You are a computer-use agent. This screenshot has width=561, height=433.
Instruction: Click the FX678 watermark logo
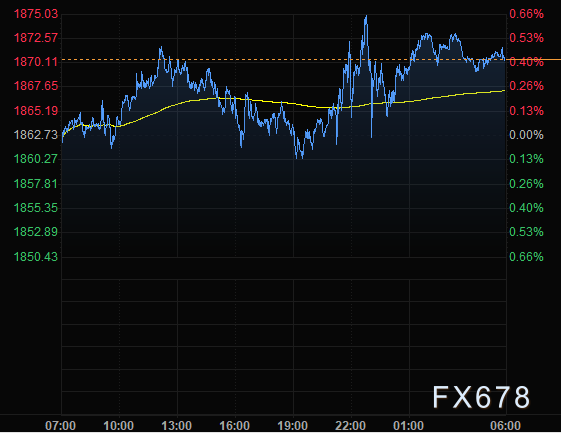tap(481, 397)
